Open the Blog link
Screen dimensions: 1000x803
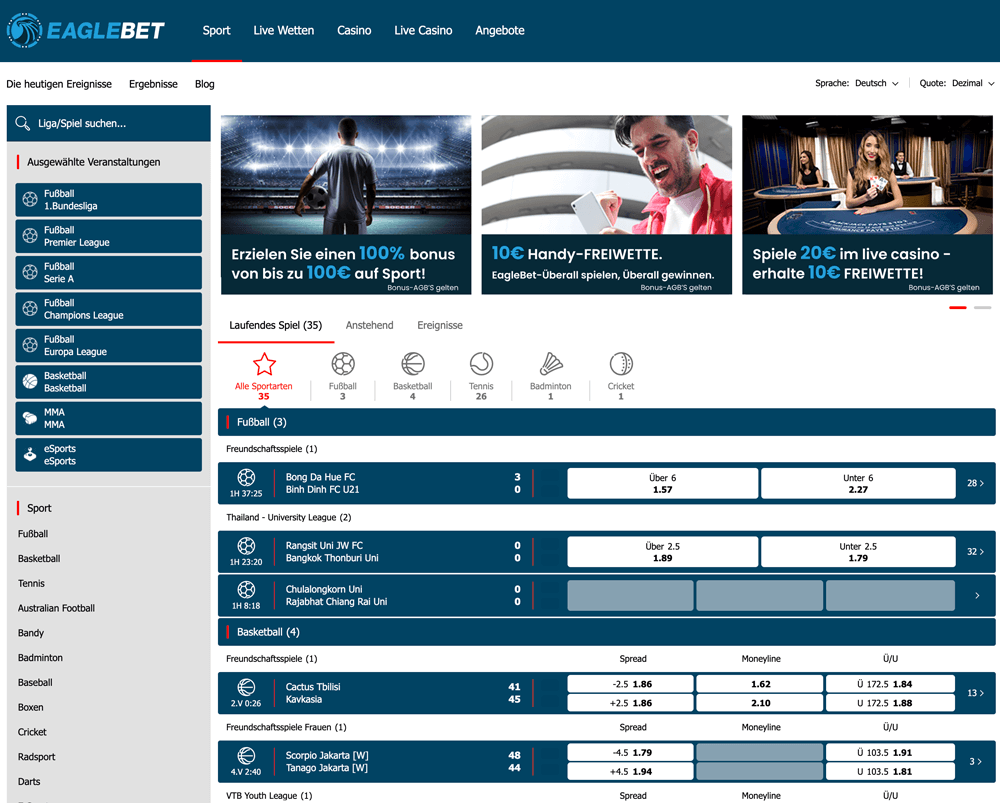point(205,84)
